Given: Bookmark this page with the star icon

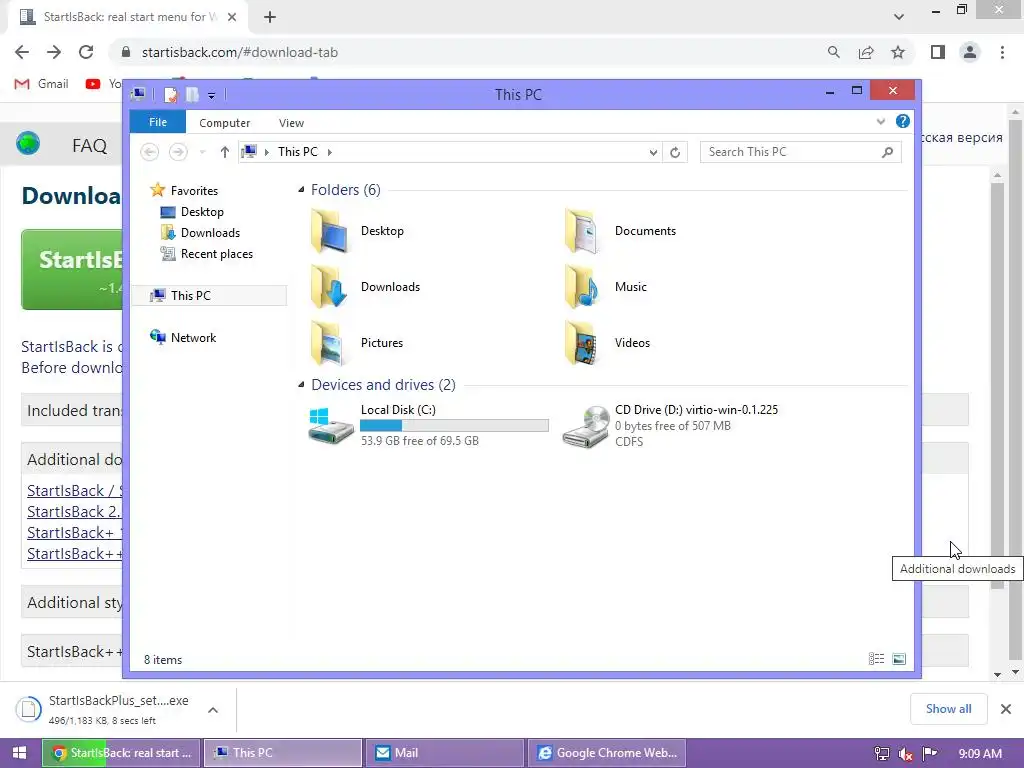Looking at the screenshot, I should [x=898, y=52].
